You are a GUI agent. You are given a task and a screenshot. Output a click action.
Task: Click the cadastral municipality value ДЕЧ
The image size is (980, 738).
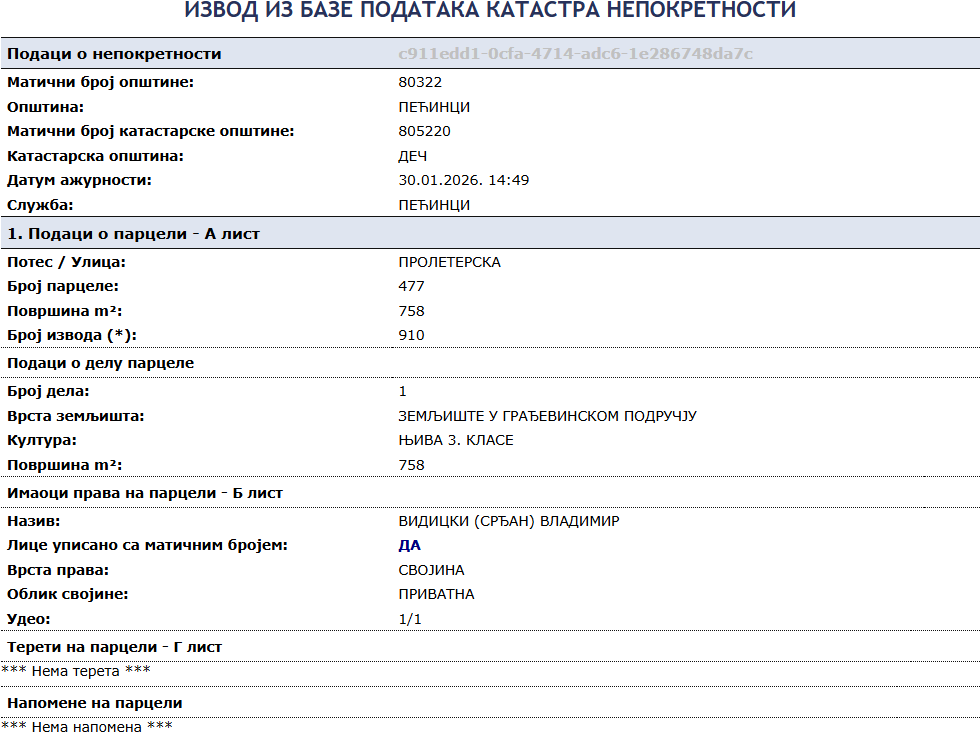pyautogui.click(x=413, y=156)
